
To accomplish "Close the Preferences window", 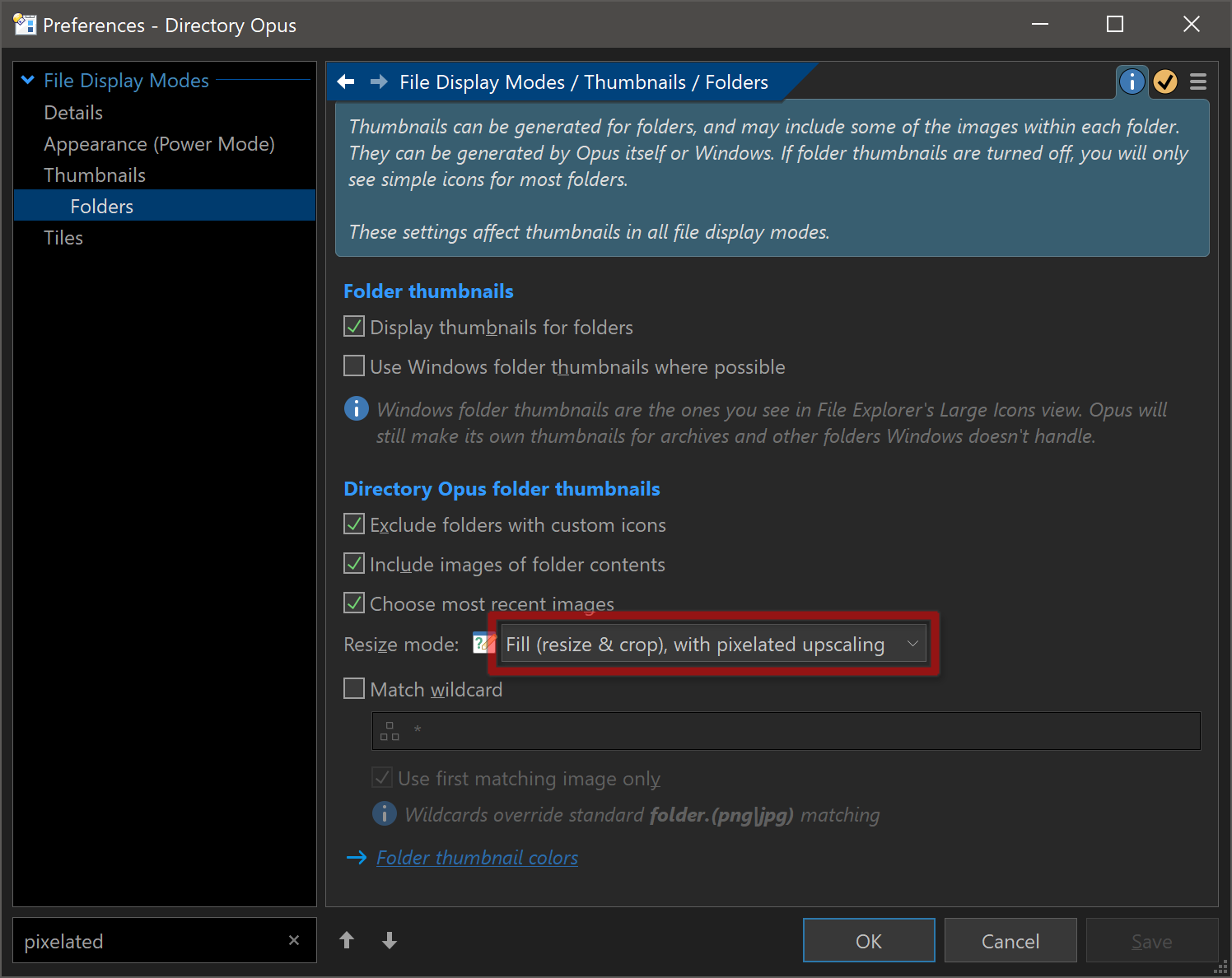I will tap(1191, 24).
